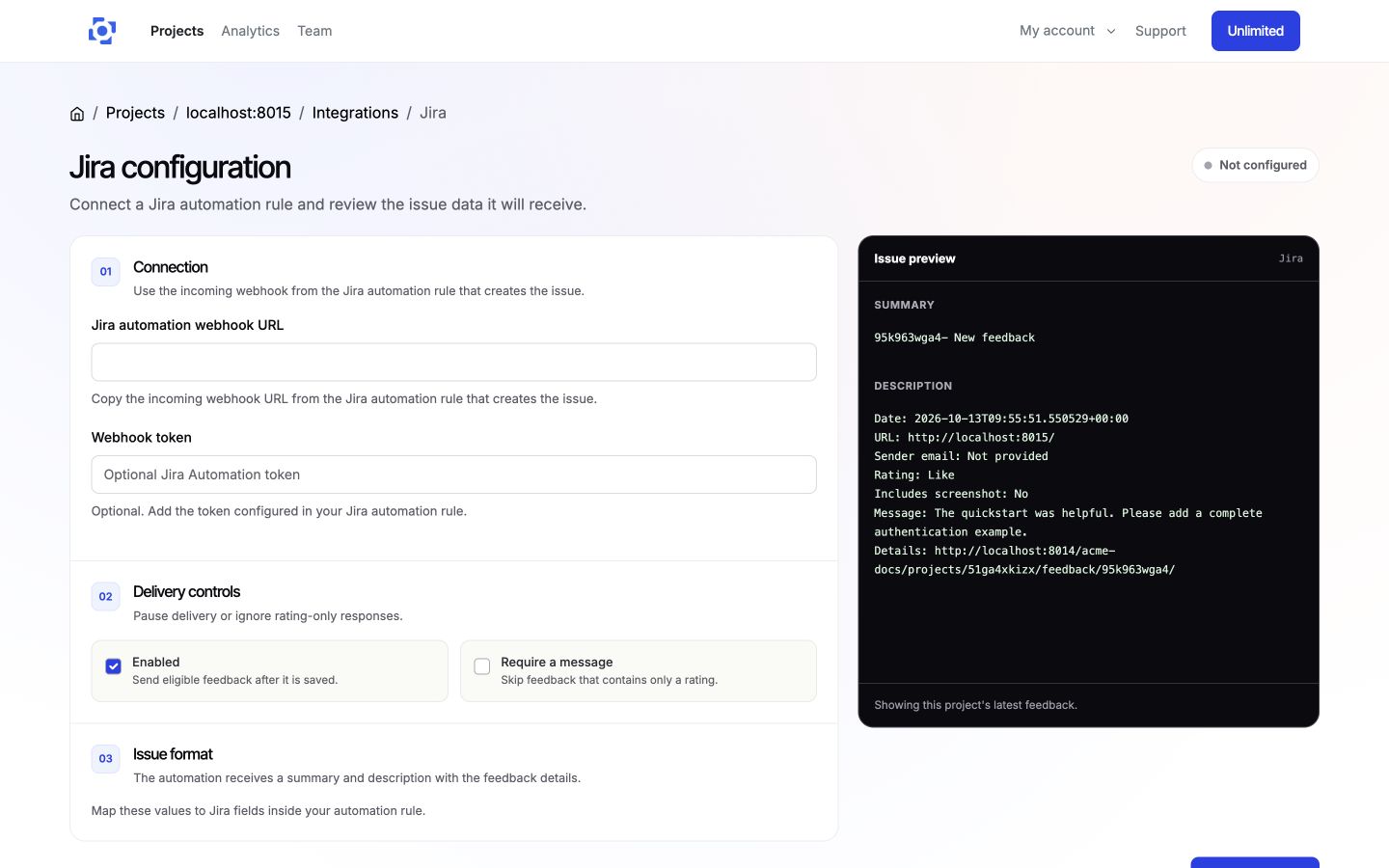Image resolution: width=1389 pixels, height=868 pixels.
Task: Go to Integrations in the breadcrumb
Action: coord(355,113)
